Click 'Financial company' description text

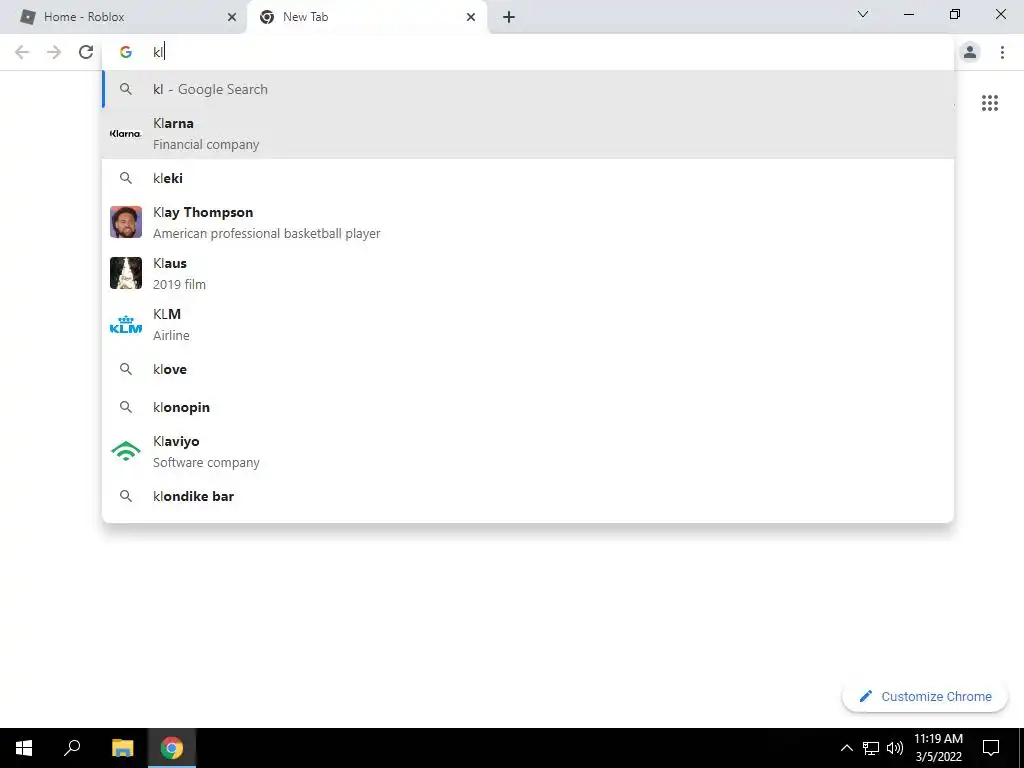(206, 144)
